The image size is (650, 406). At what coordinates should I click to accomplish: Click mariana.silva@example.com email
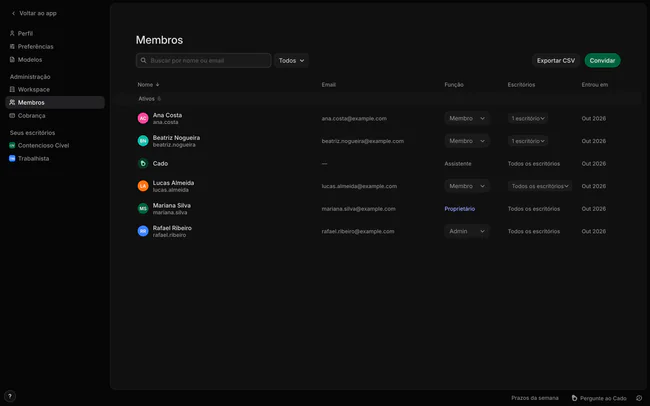pyautogui.click(x=359, y=209)
